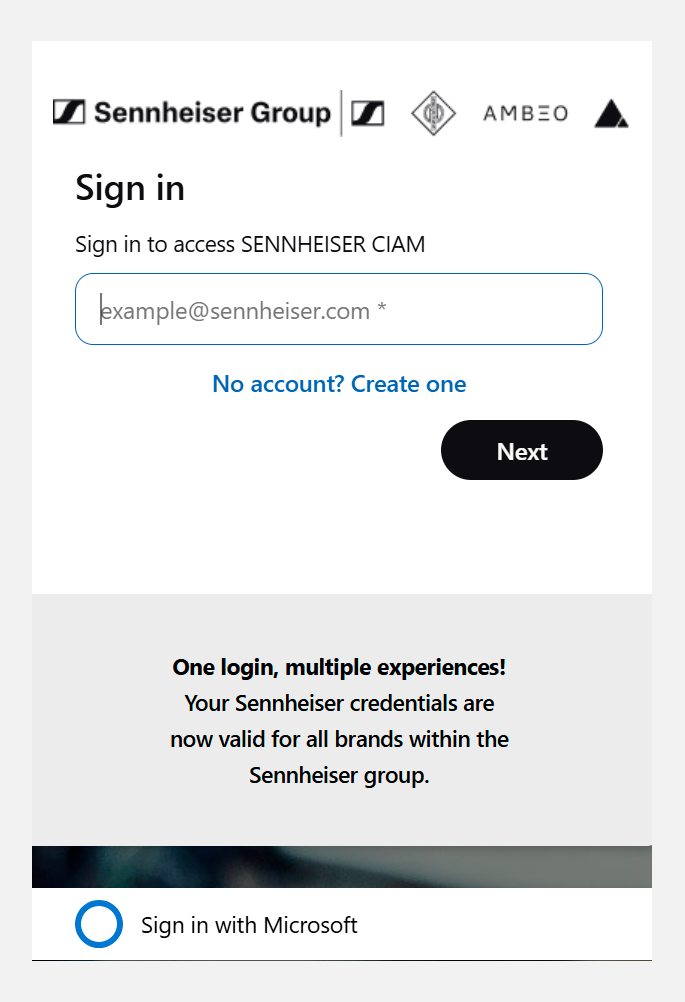
Task: Open the No account? Create one link
Action: pos(339,384)
